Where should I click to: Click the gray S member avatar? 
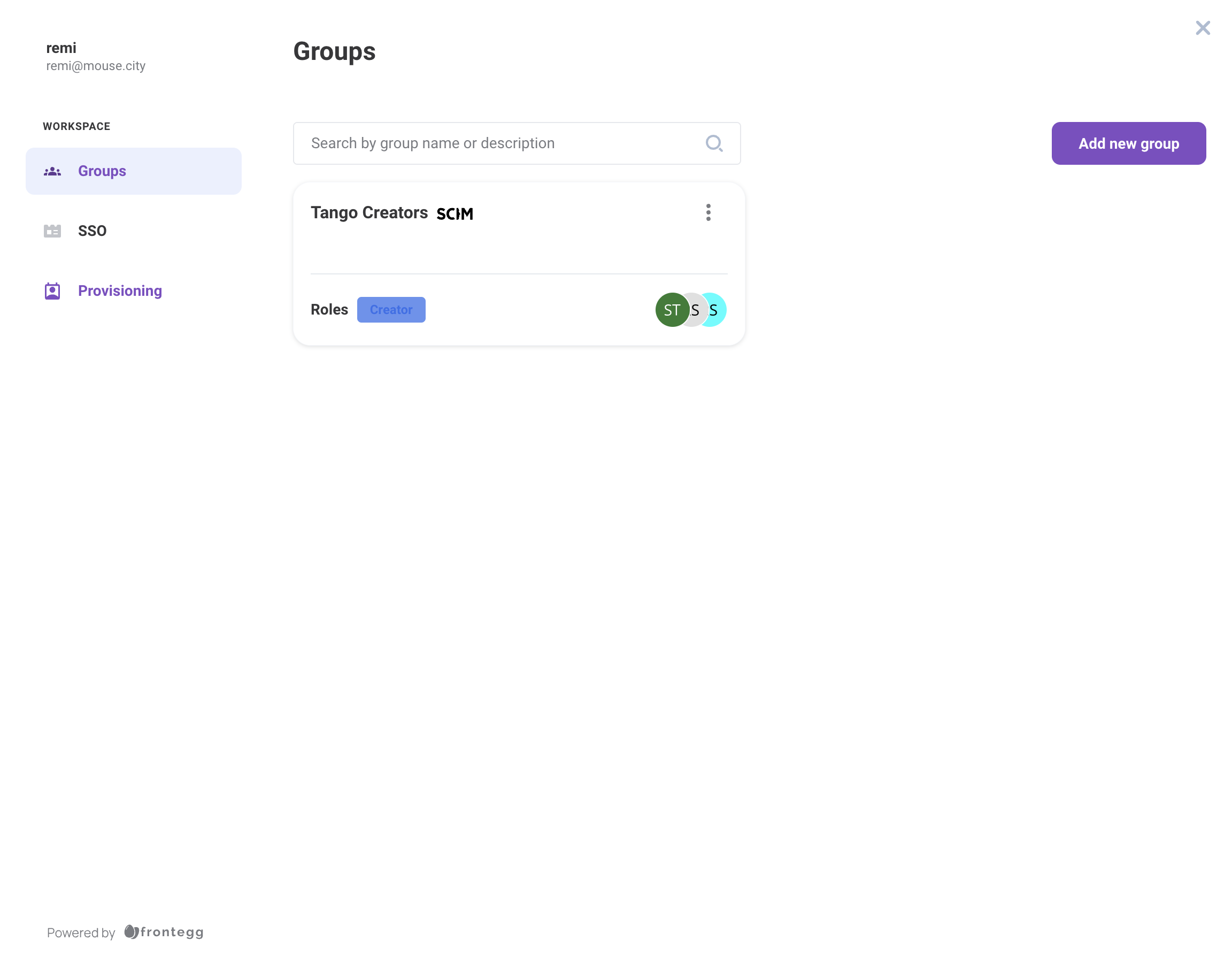[696, 309]
